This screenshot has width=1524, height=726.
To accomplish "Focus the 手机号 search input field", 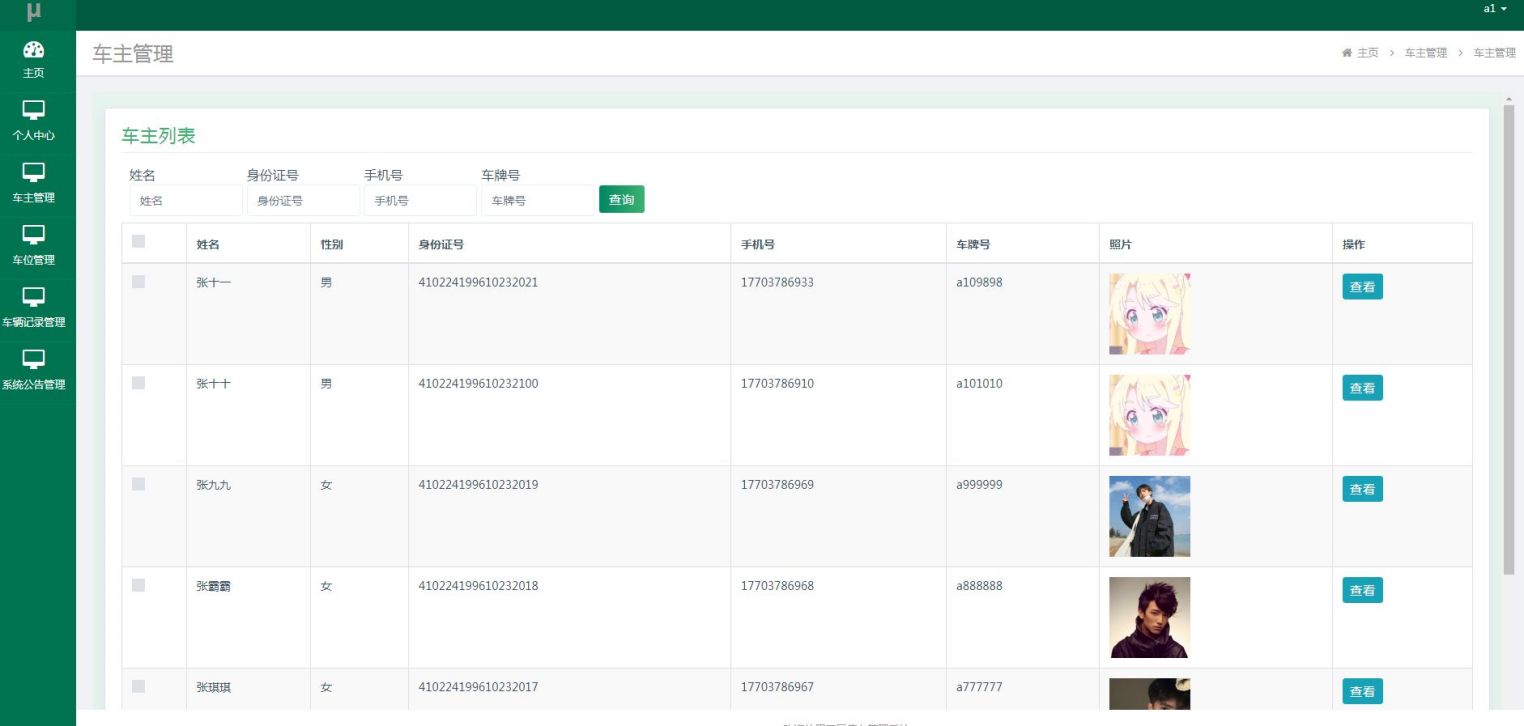I will 420,200.
